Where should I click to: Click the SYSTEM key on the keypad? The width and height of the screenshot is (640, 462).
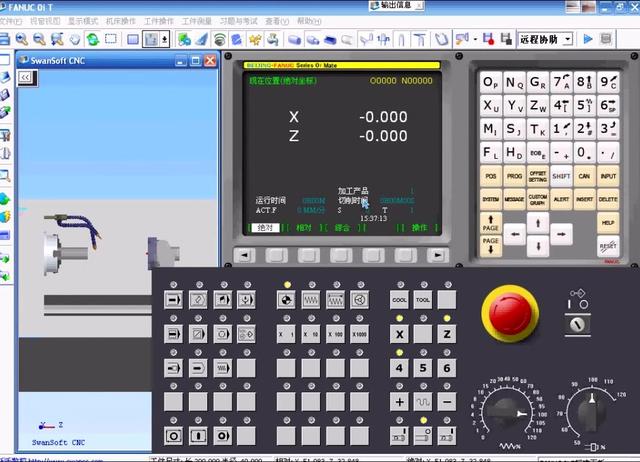(x=491, y=199)
